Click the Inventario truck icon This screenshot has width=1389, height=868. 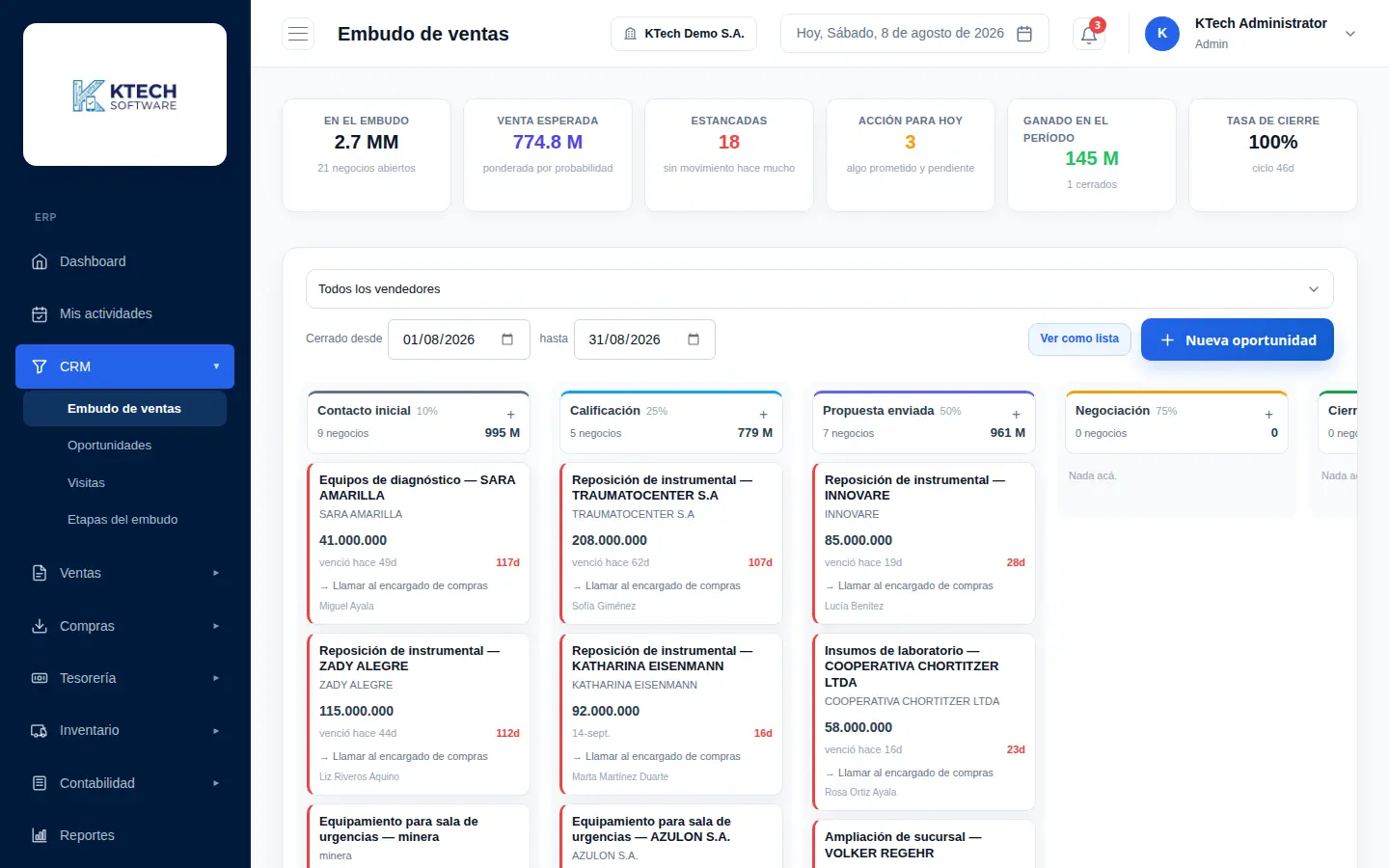(x=40, y=730)
